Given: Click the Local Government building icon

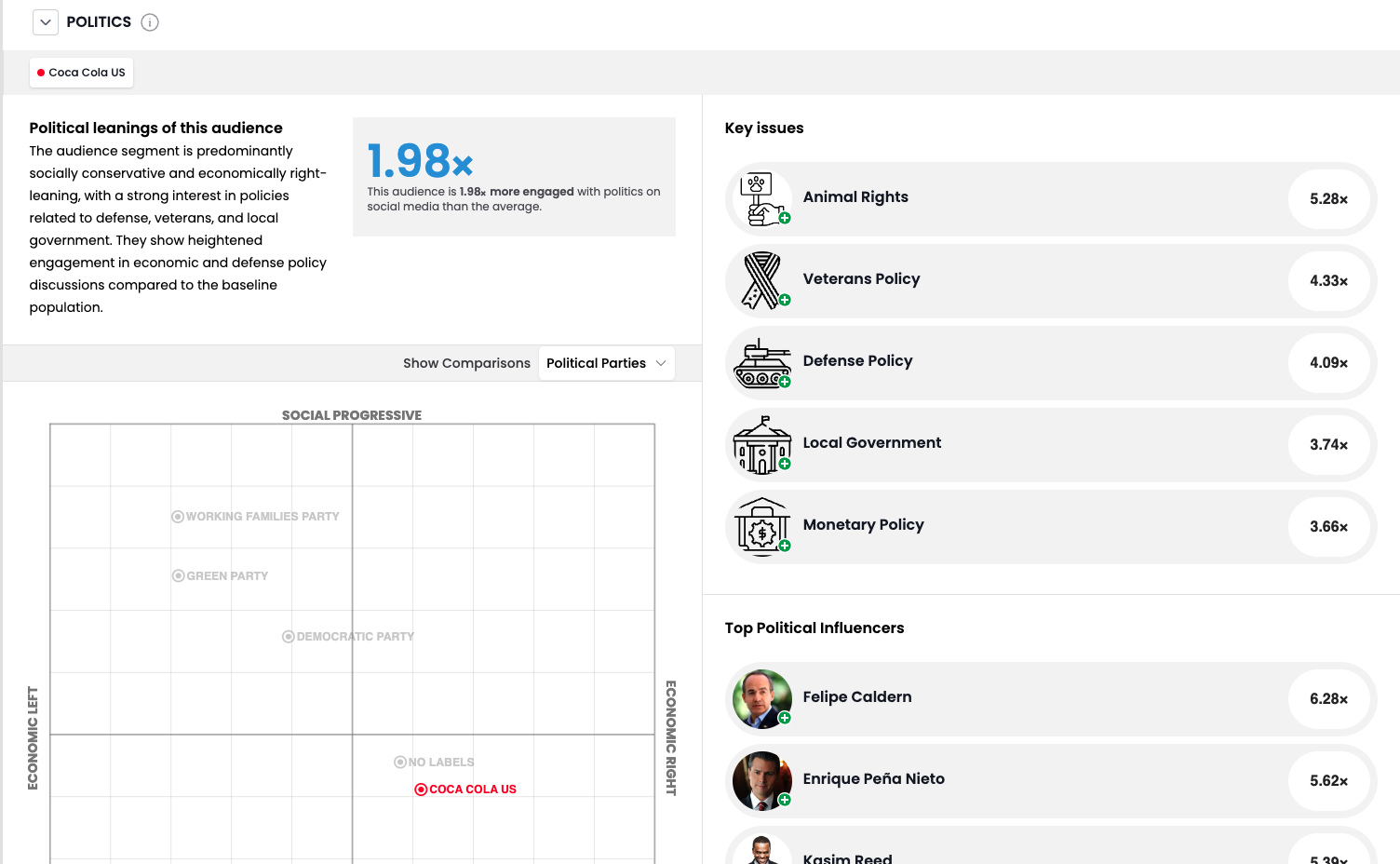Looking at the screenshot, I should click(762, 444).
